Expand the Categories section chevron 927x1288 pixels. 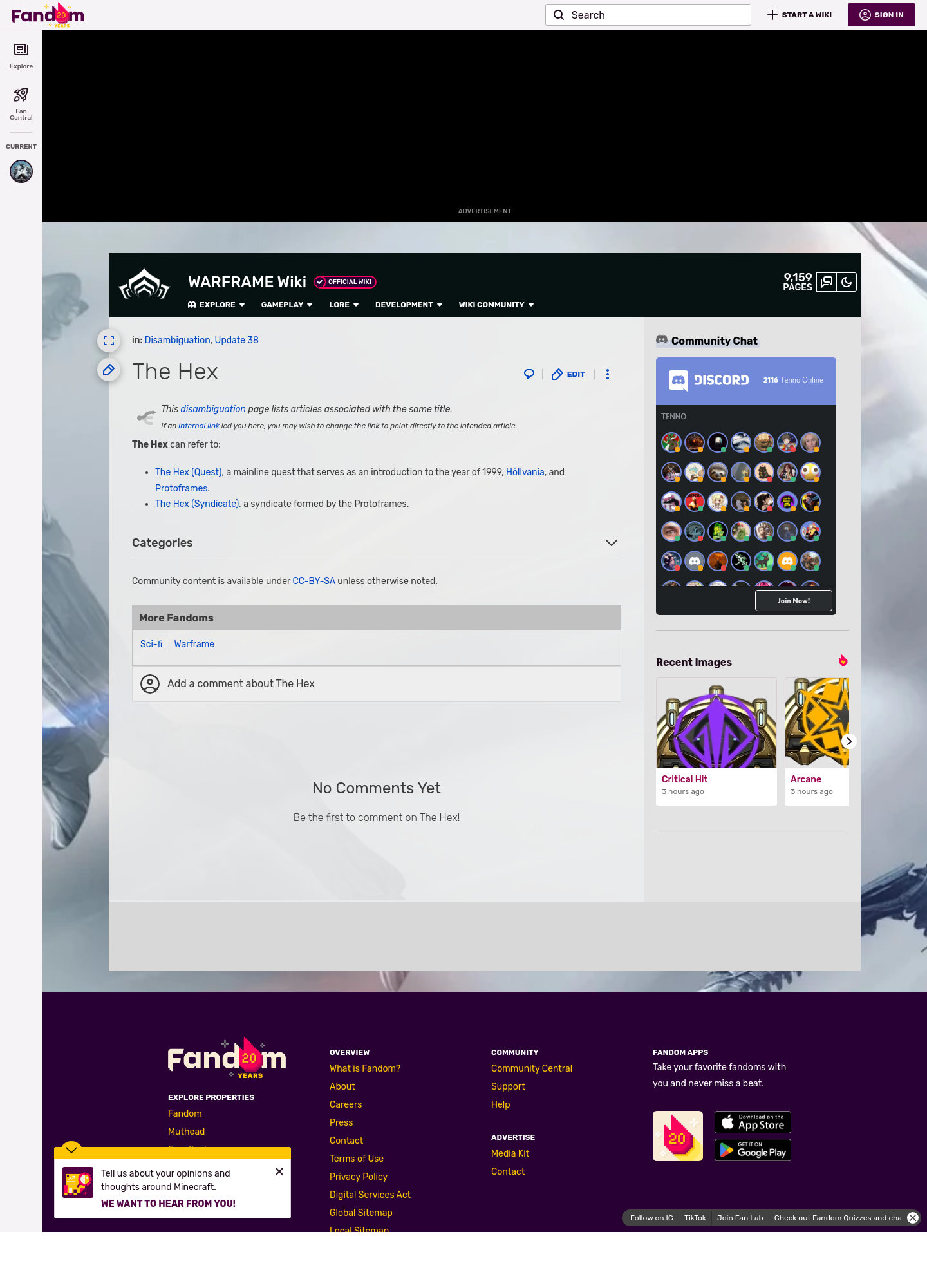(612, 543)
